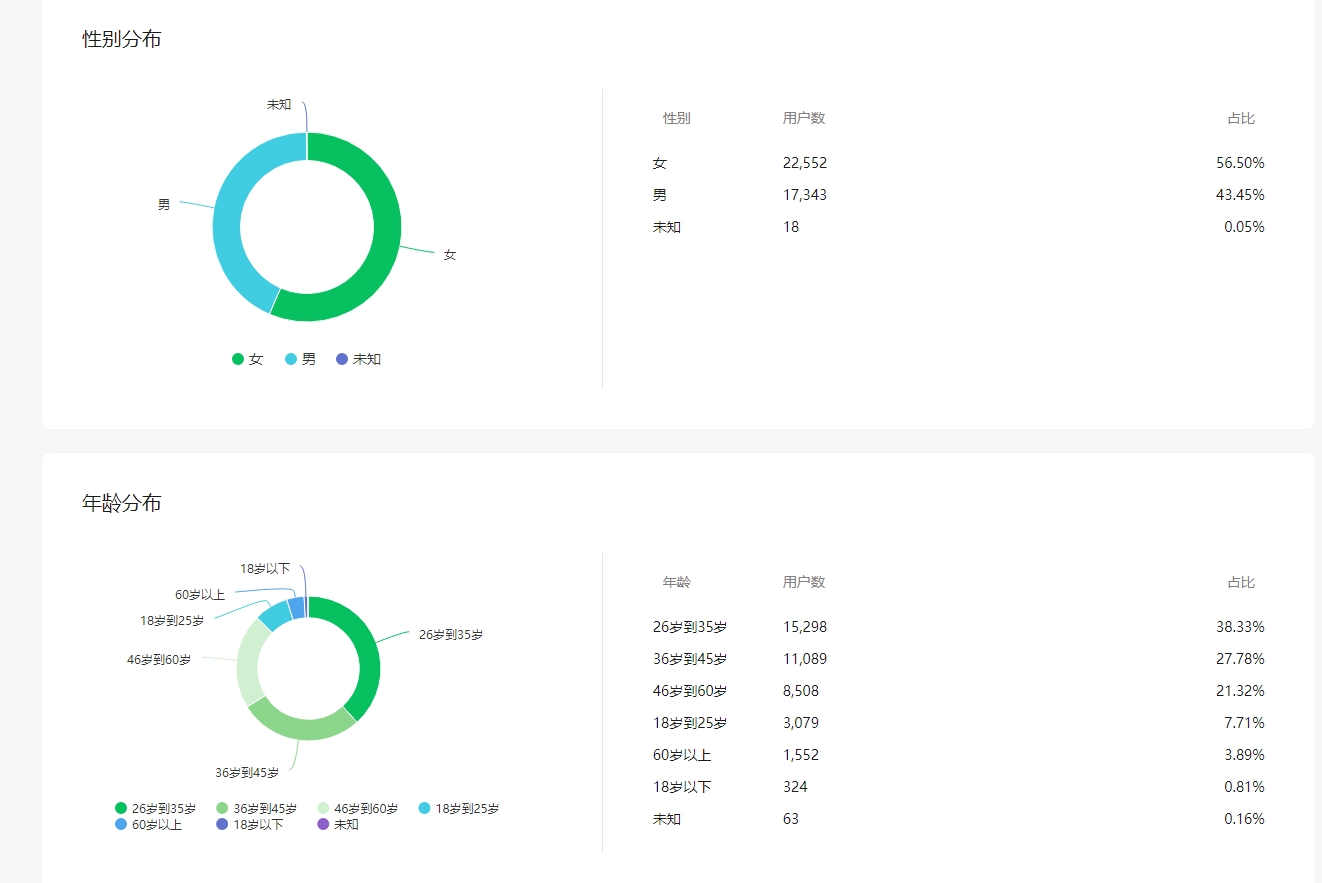Select the 22,552 user count cell
The height and width of the screenshot is (883, 1322).
tap(805, 163)
